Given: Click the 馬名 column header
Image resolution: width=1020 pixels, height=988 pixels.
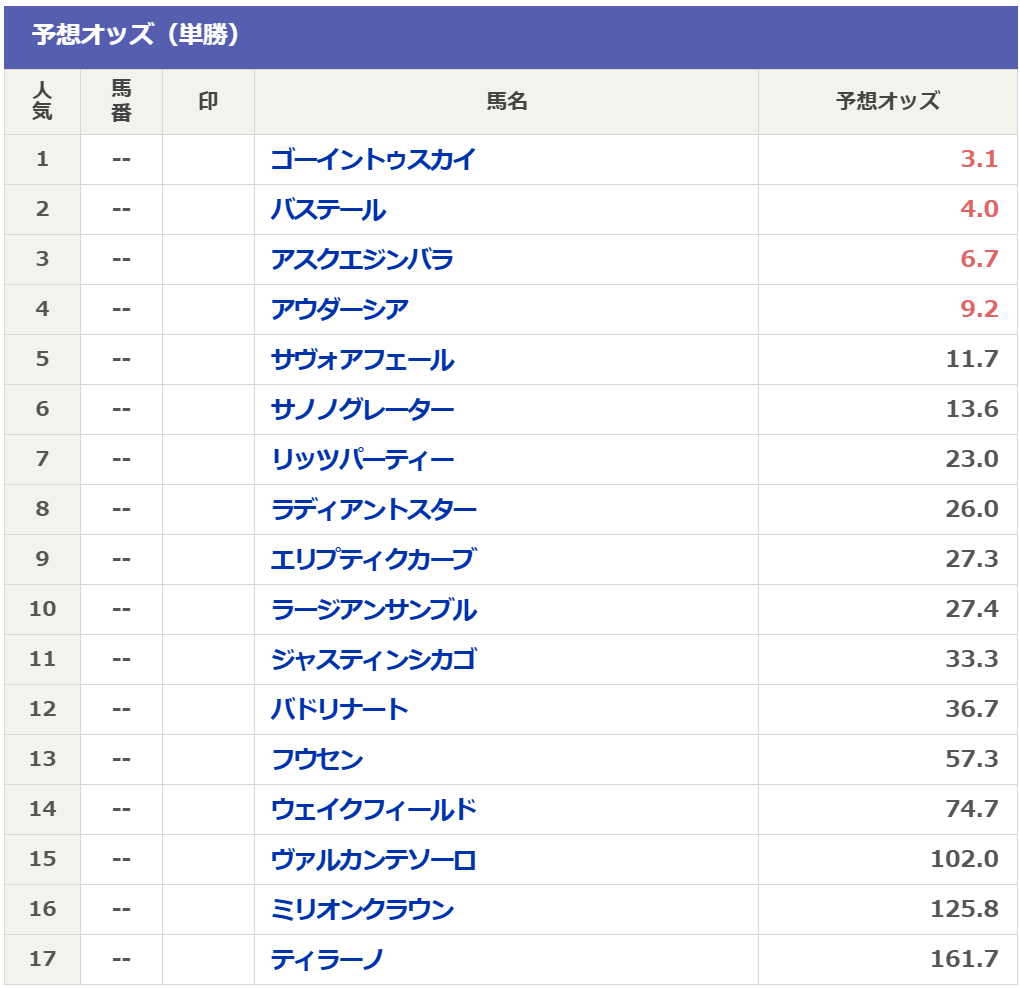Looking at the screenshot, I should [507, 101].
